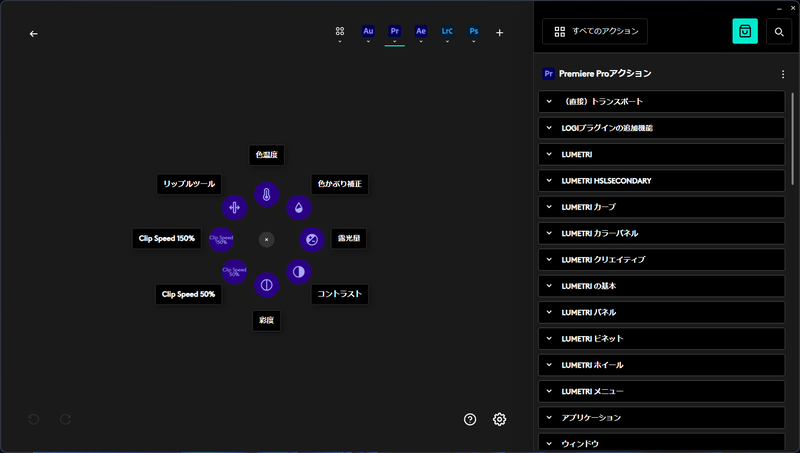
Task: Switch to the Photoshop (Ps) profile
Action: [473, 31]
